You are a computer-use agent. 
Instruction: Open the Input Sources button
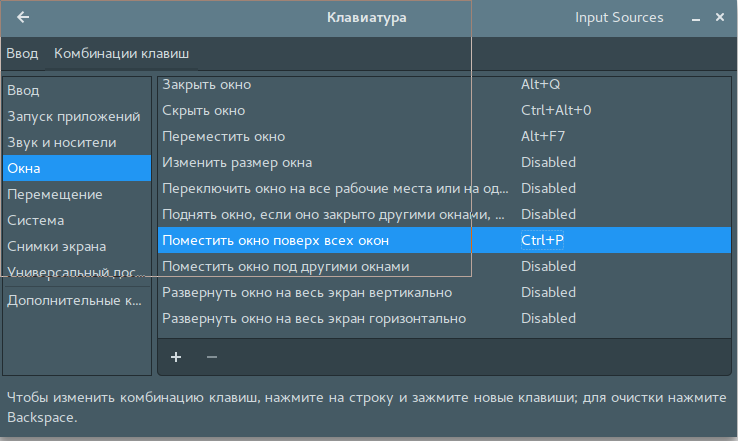(x=619, y=17)
